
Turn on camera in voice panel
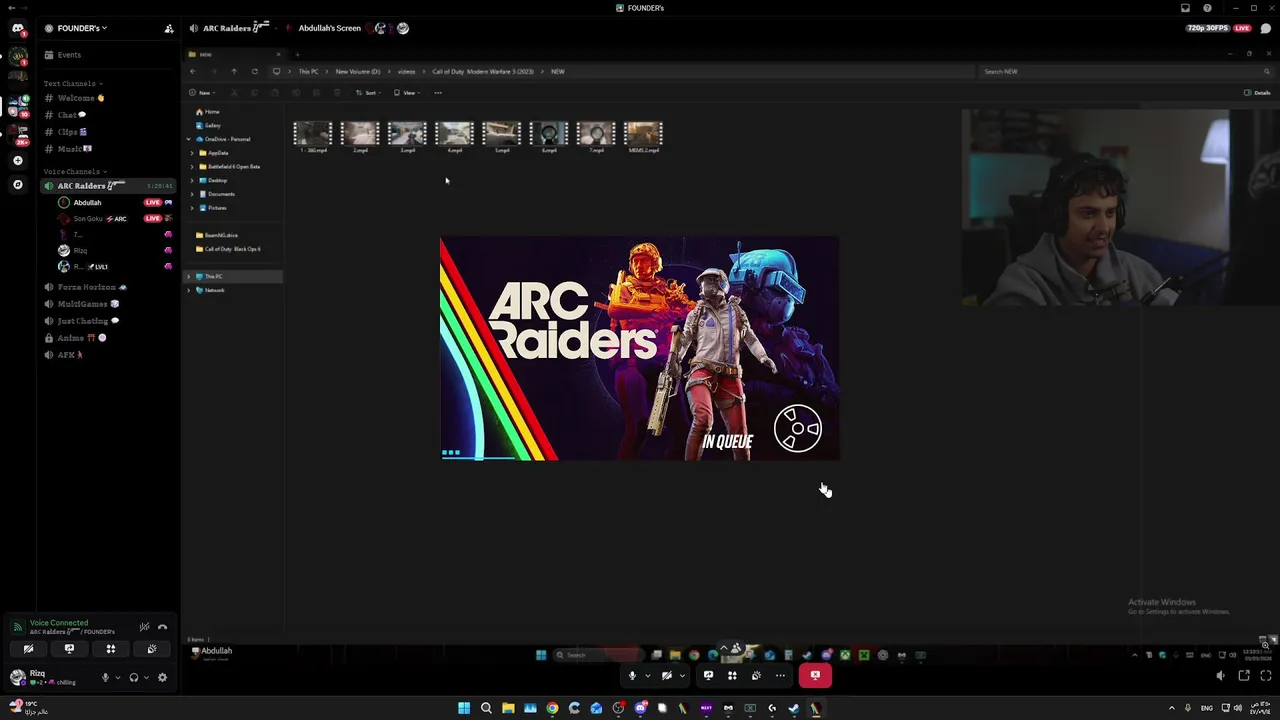pos(28,649)
